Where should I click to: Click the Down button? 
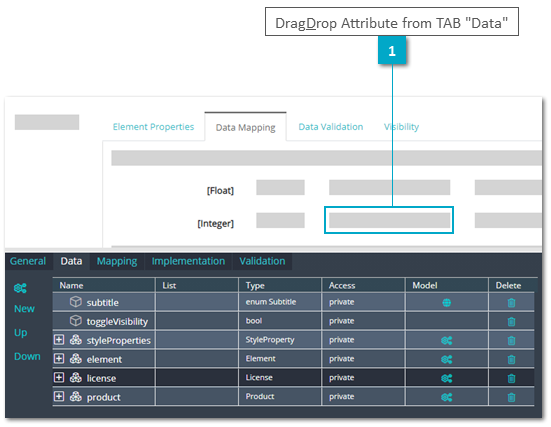[x=27, y=356]
